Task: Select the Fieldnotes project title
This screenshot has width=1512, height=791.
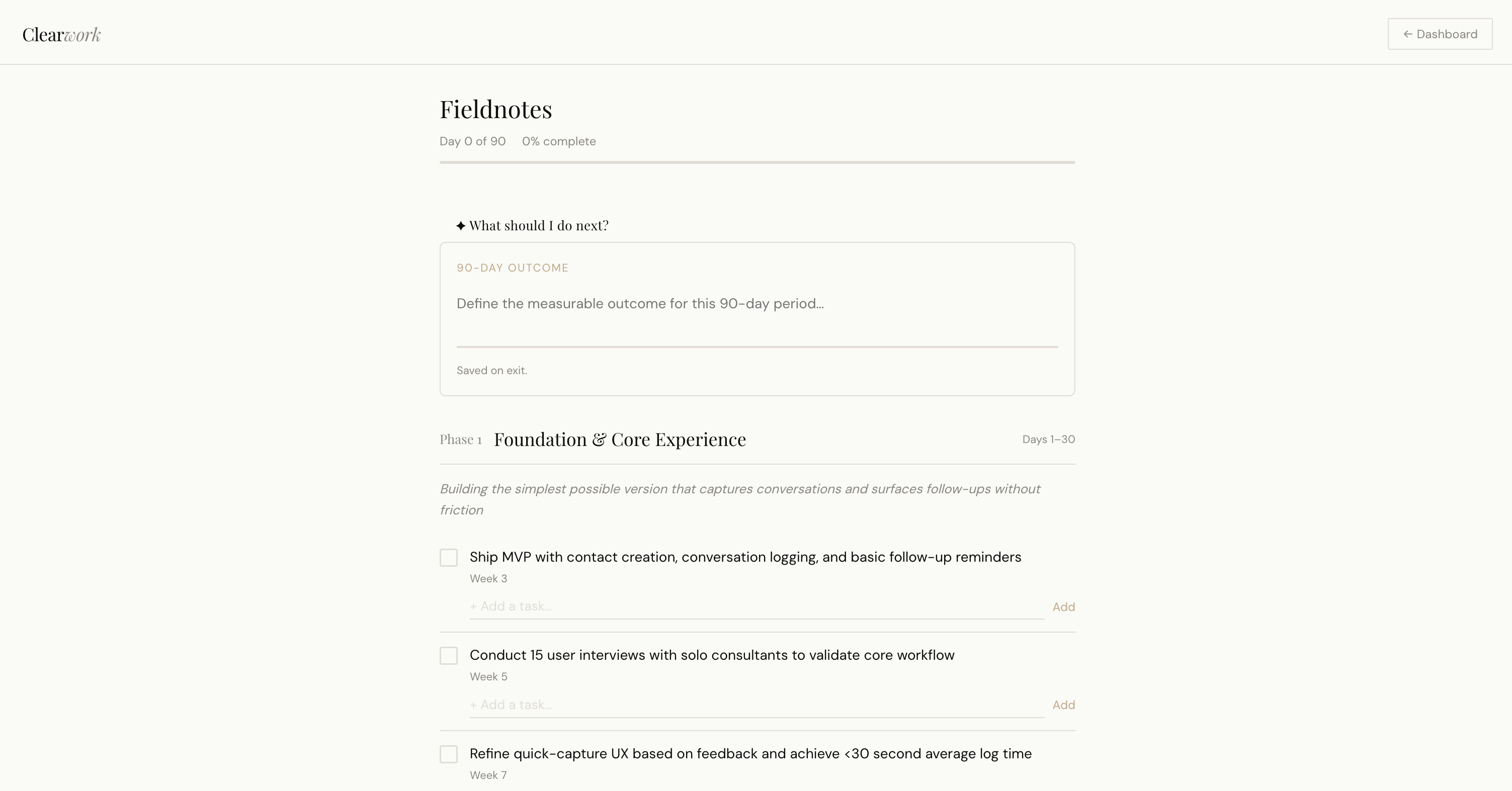Action: coord(496,109)
